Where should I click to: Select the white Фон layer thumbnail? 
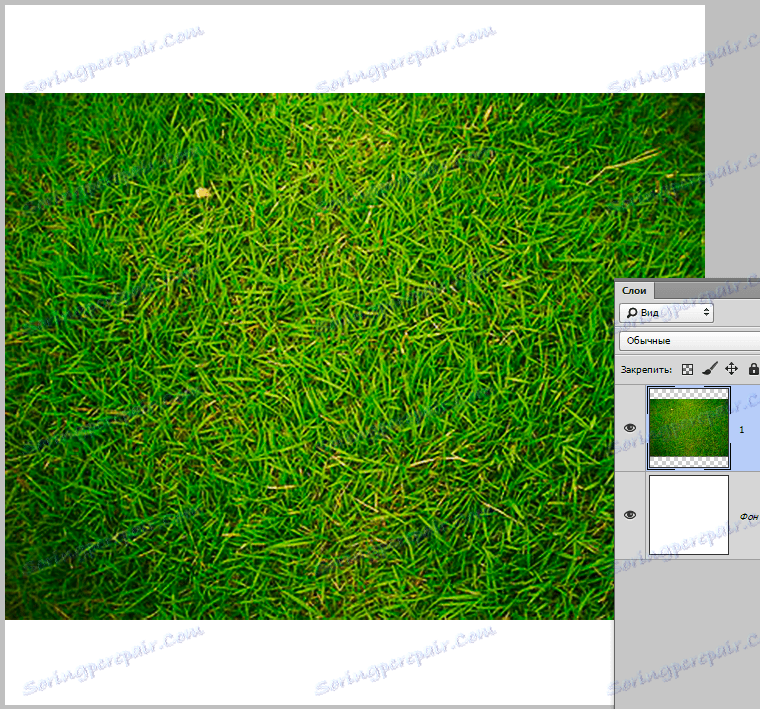click(688, 515)
